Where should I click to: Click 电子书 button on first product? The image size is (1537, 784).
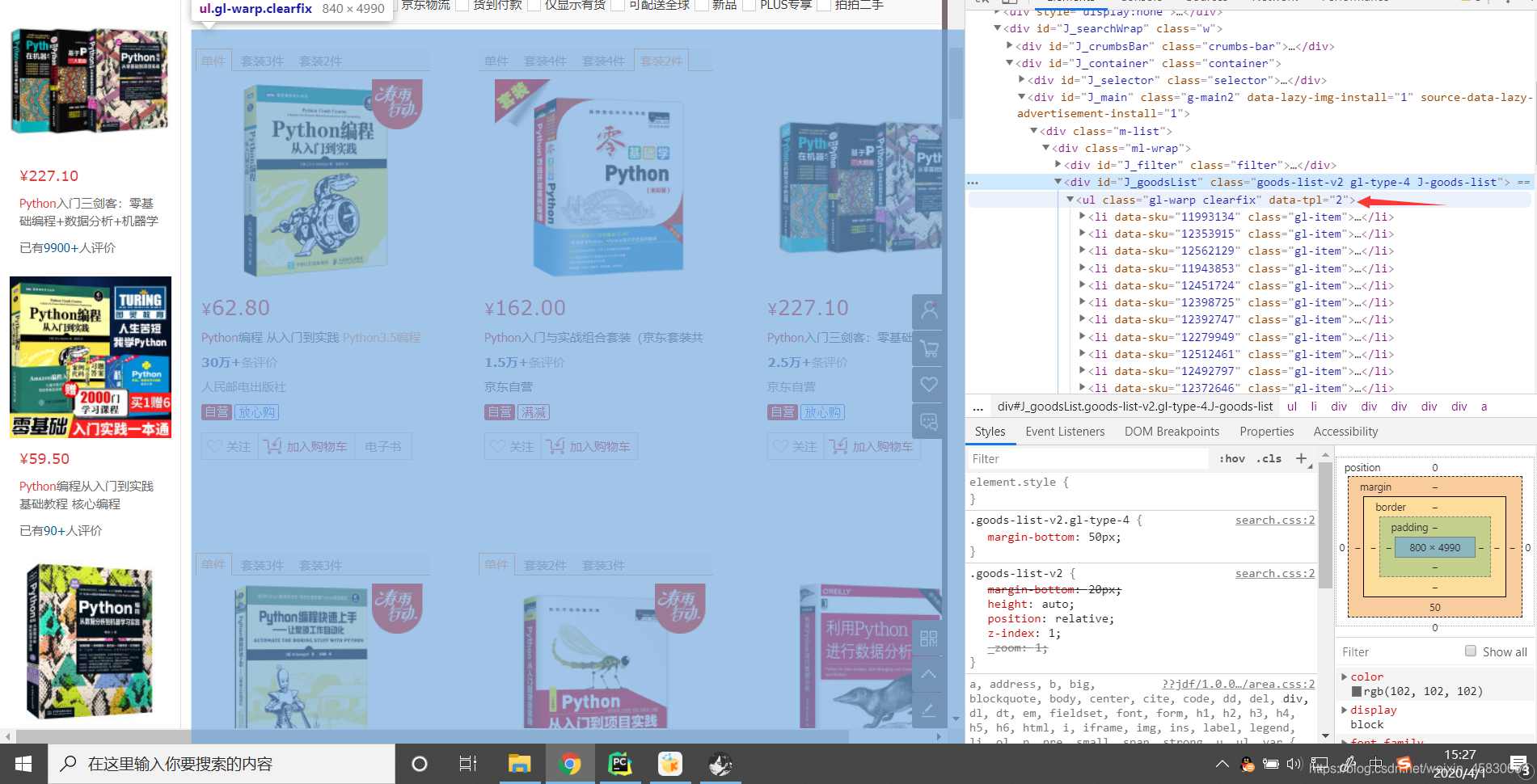coord(383,446)
